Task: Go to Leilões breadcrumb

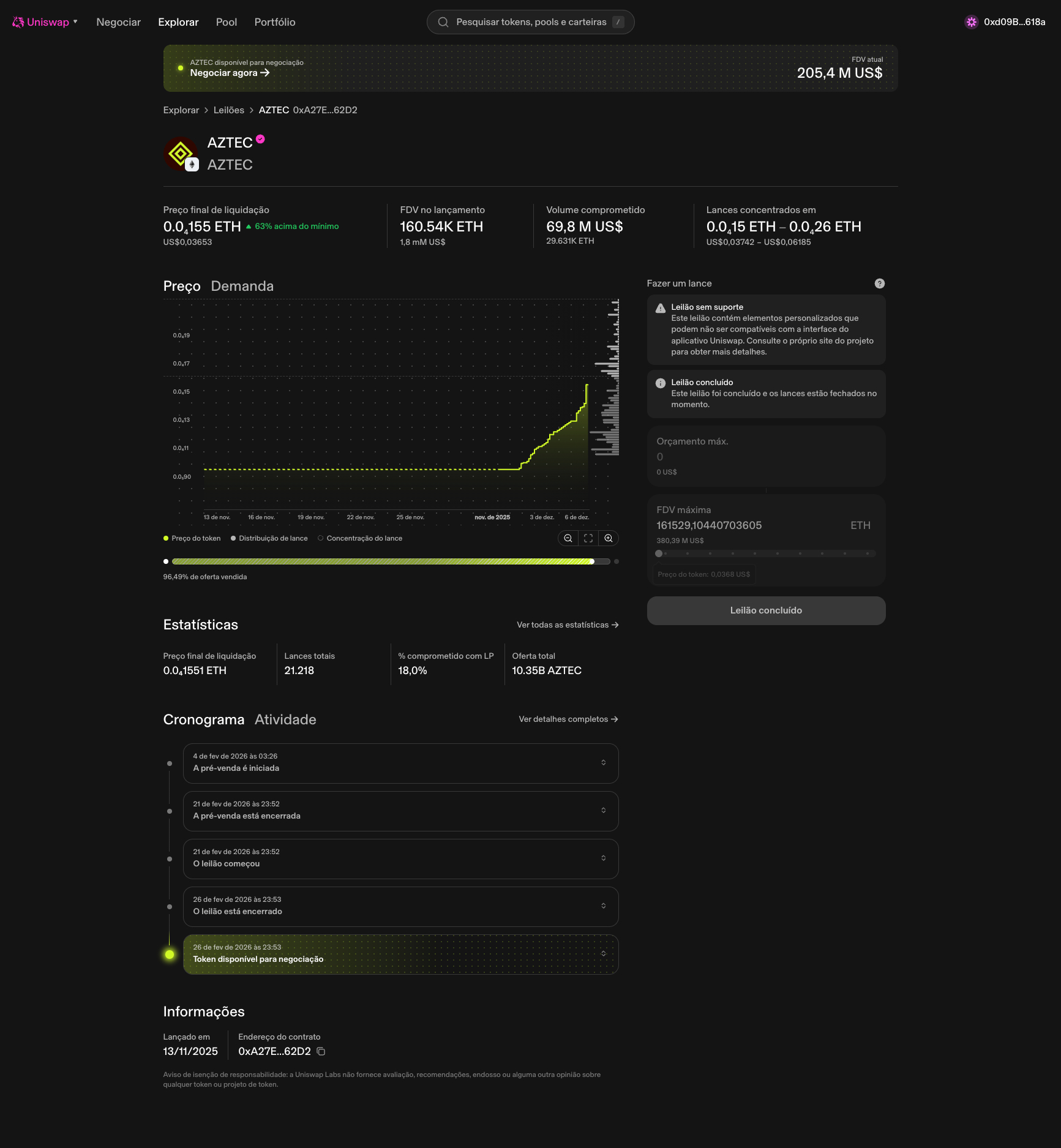Action: tap(229, 110)
